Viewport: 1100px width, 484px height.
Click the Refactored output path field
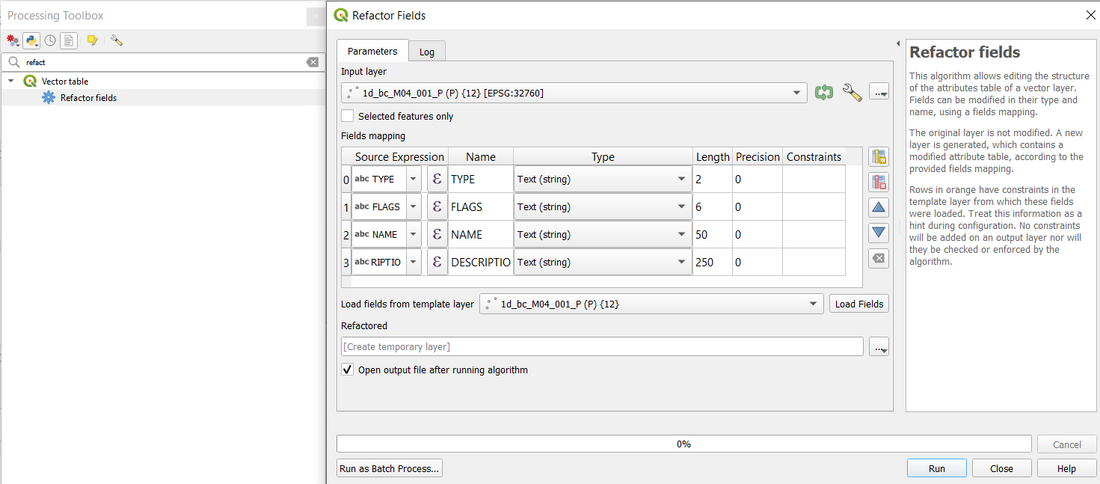tap(602, 347)
